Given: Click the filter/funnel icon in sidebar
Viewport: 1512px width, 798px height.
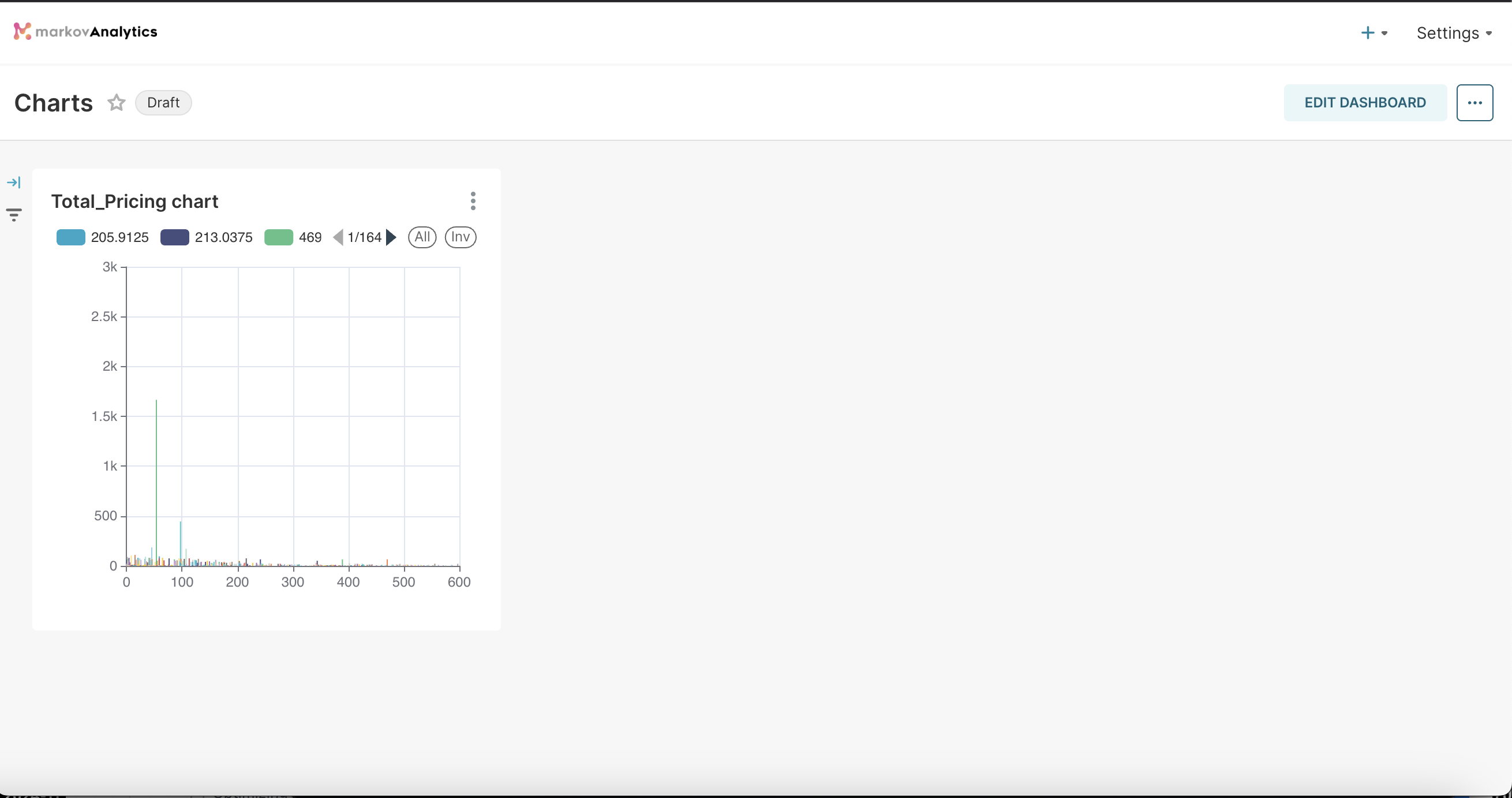Looking at the screenshot, I should (x=14, y=213).
